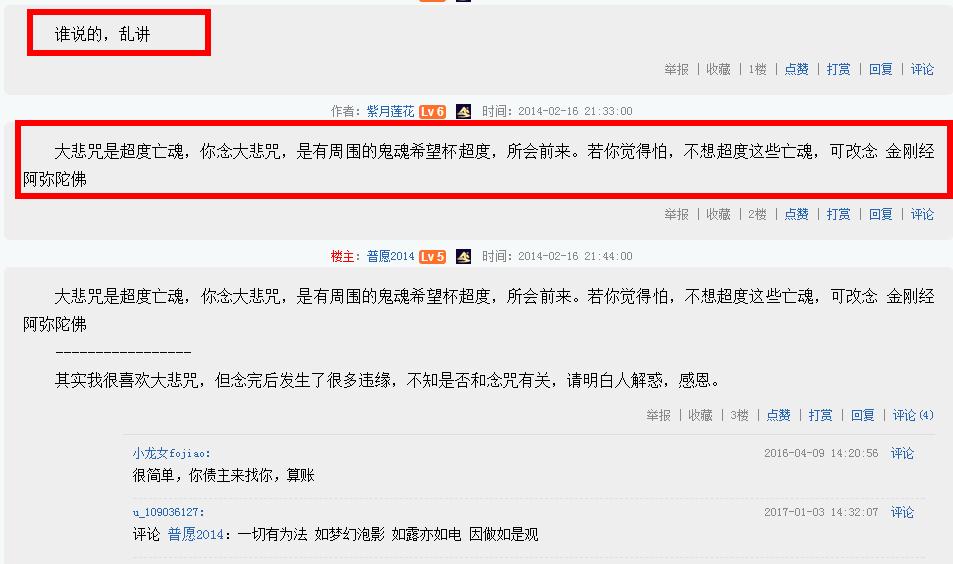Open commenter profile 小龙女fojiao
Viewport: 953px width, 564px height.
click(x=171, y=453)
